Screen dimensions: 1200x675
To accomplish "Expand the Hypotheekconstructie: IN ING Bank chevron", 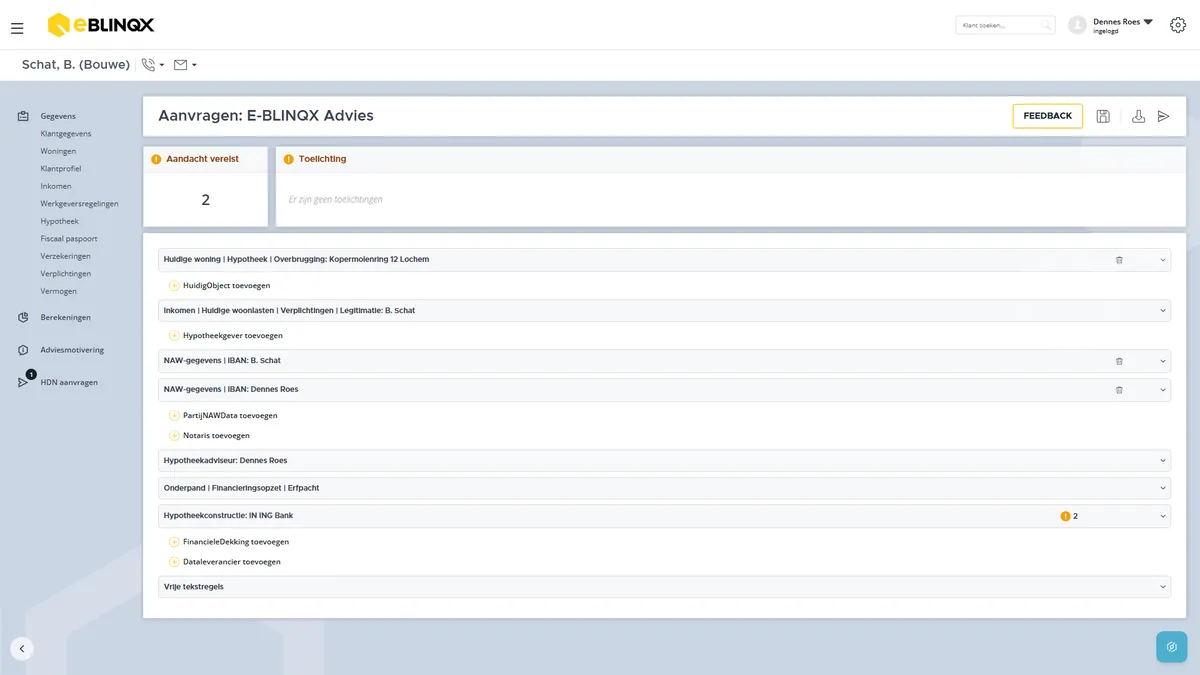I will tap(1163, 516).
